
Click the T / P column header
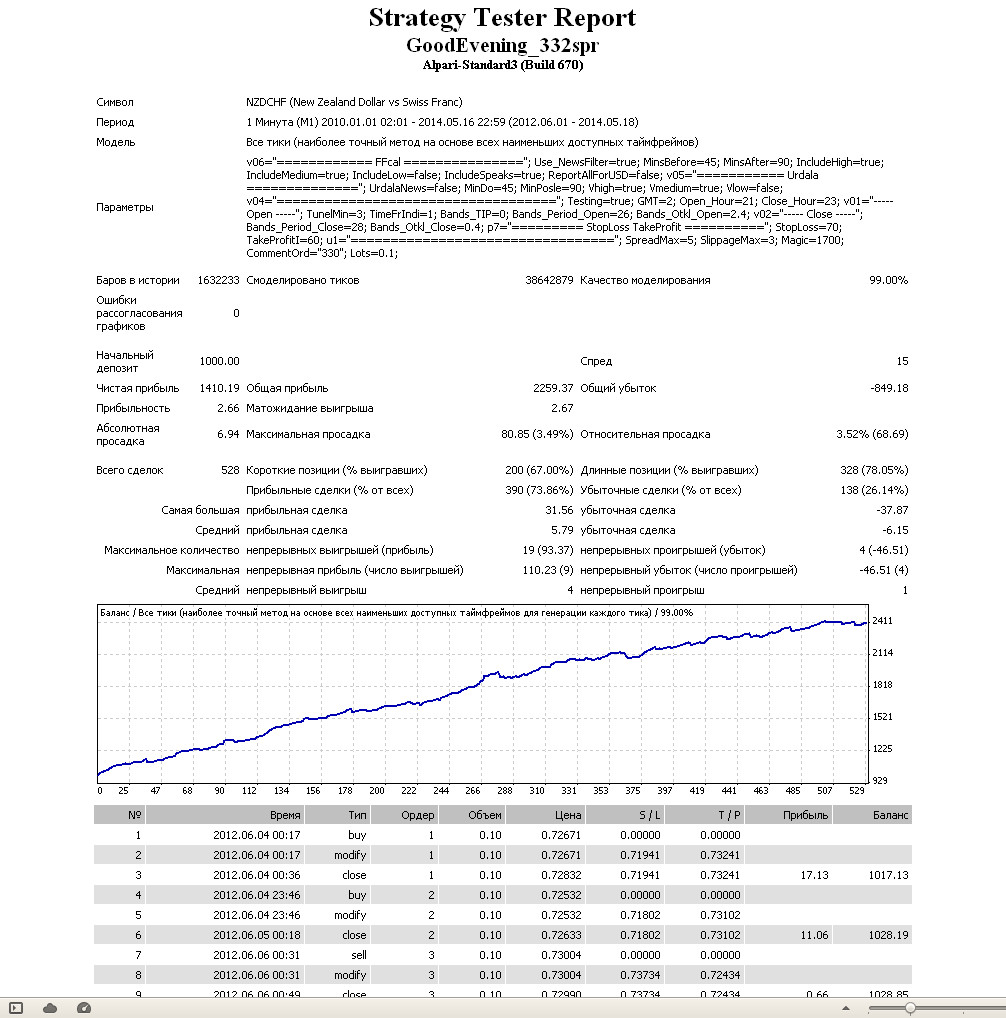tap(704, 815)
